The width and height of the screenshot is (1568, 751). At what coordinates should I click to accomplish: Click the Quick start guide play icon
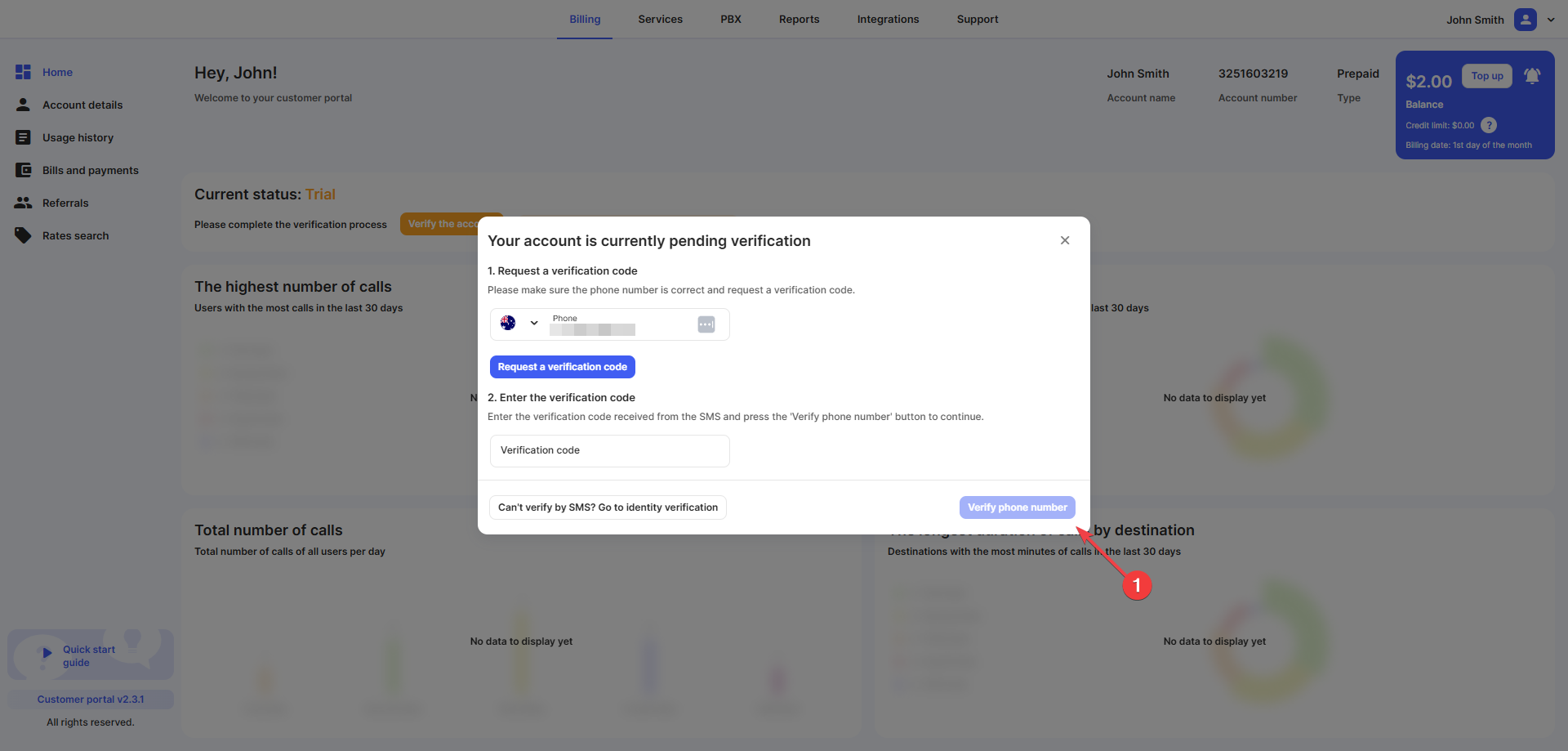coord(47,653)
